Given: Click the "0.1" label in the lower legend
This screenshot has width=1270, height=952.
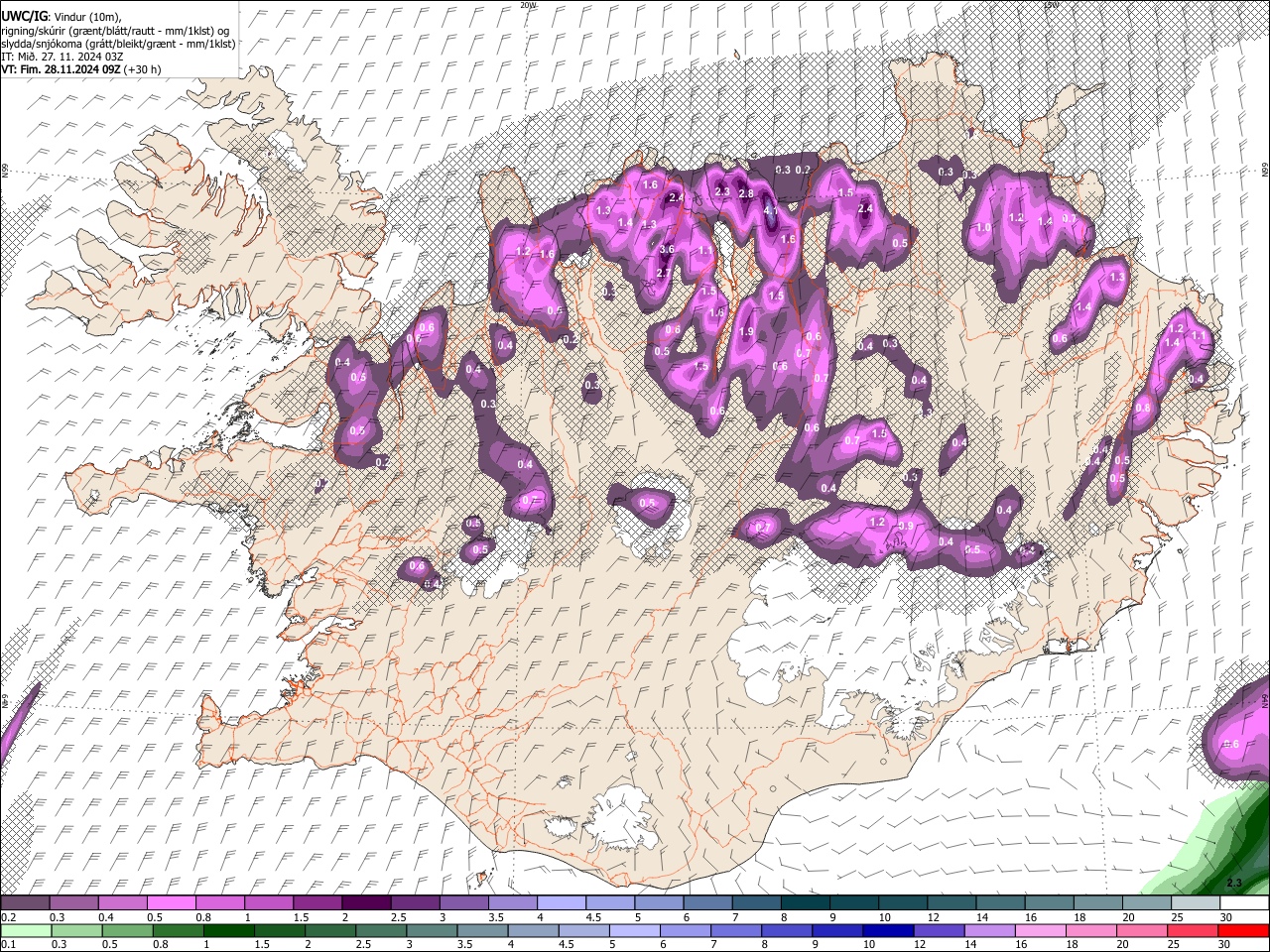Looking at the screenshot, I should point(8,945).
